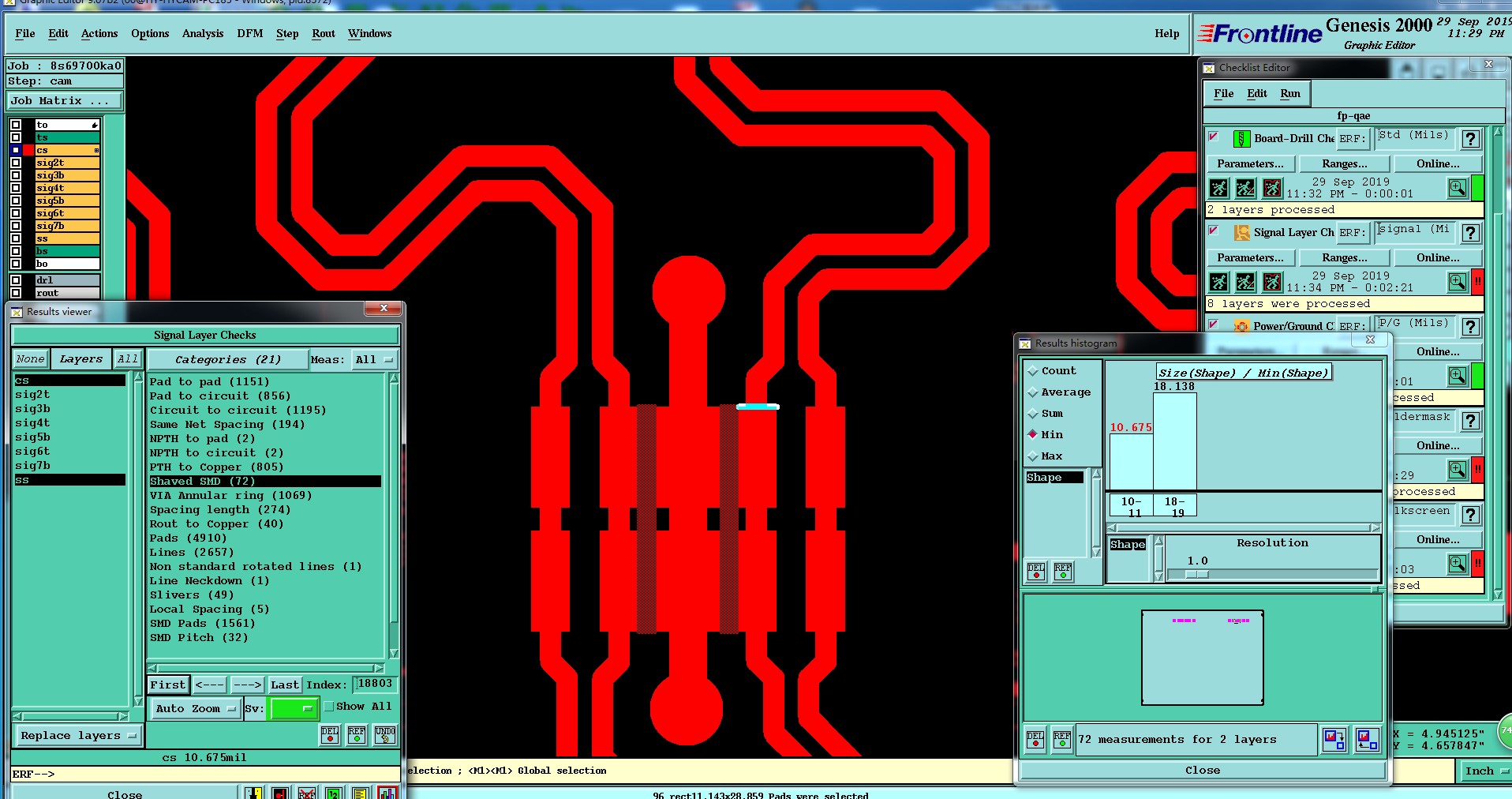Click Board-Drill check red-outlined runner icon
Viewport: 1512px width, 799px height.
(1272, 188)
